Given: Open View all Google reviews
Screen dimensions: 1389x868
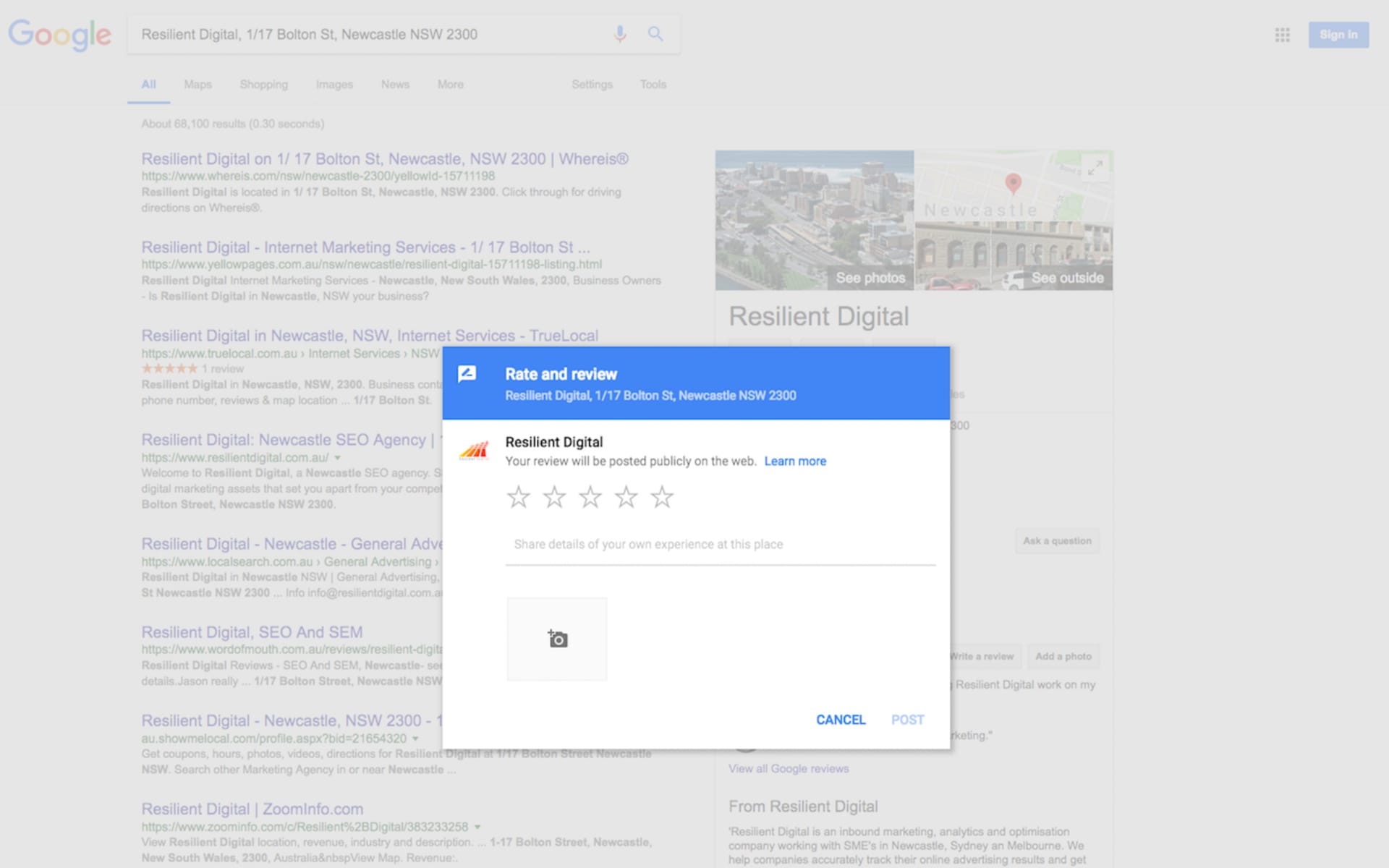Looking at the screenshot, I should pos(789,769).
